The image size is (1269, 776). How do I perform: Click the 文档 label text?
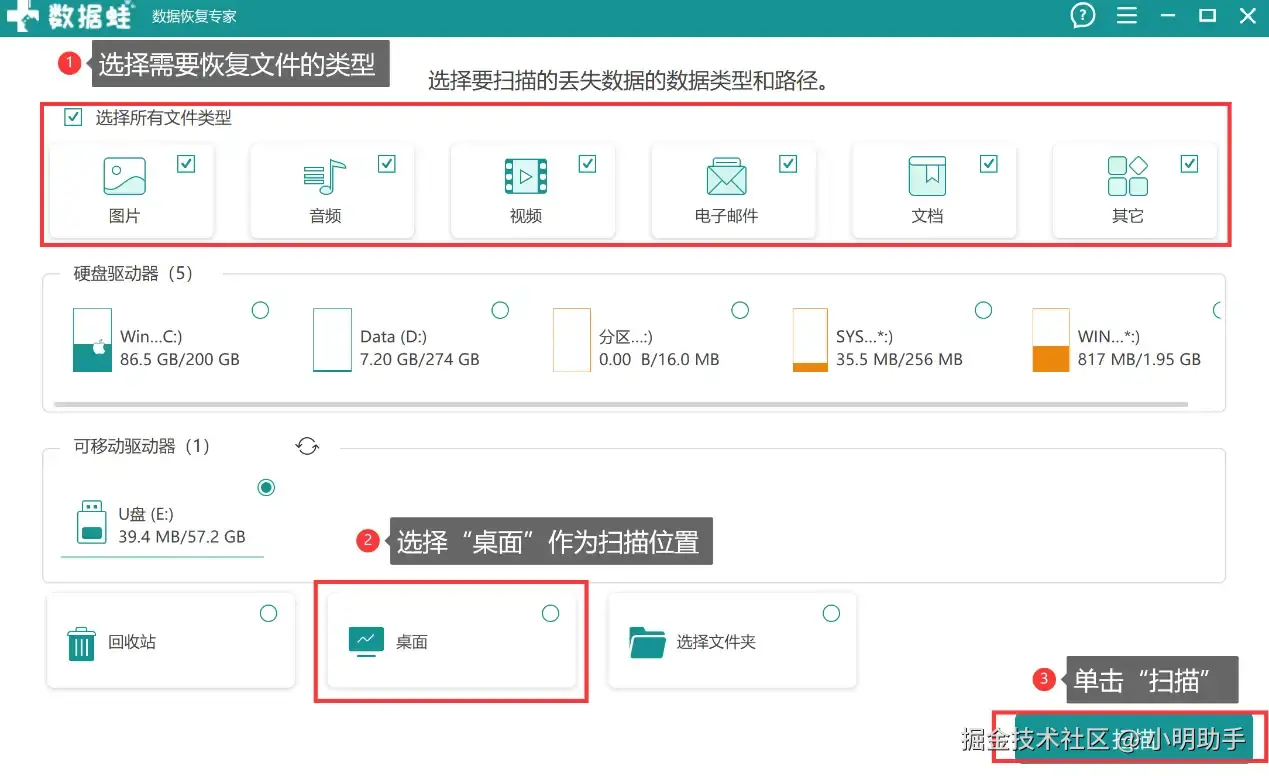click(927, 216)
